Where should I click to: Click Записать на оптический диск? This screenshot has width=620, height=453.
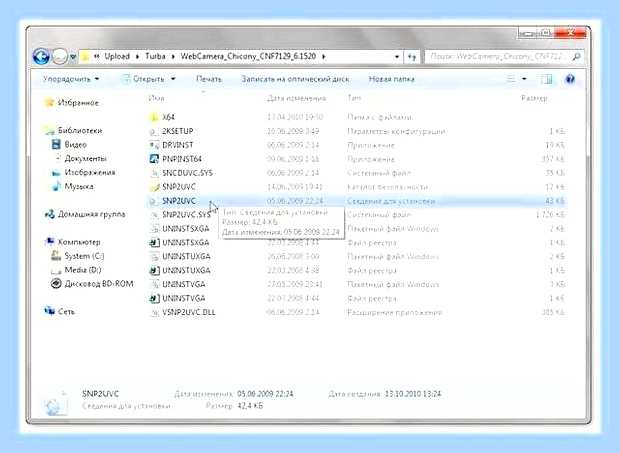tap(295, 79)
